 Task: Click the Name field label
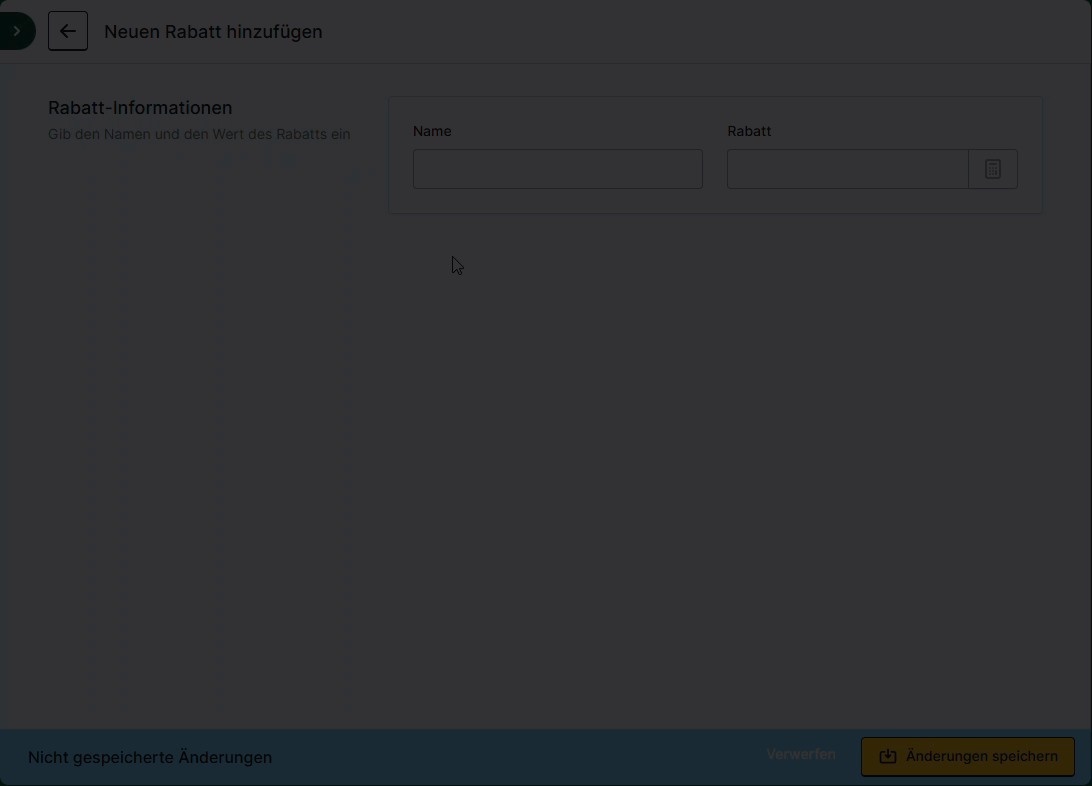pos(432,131)
